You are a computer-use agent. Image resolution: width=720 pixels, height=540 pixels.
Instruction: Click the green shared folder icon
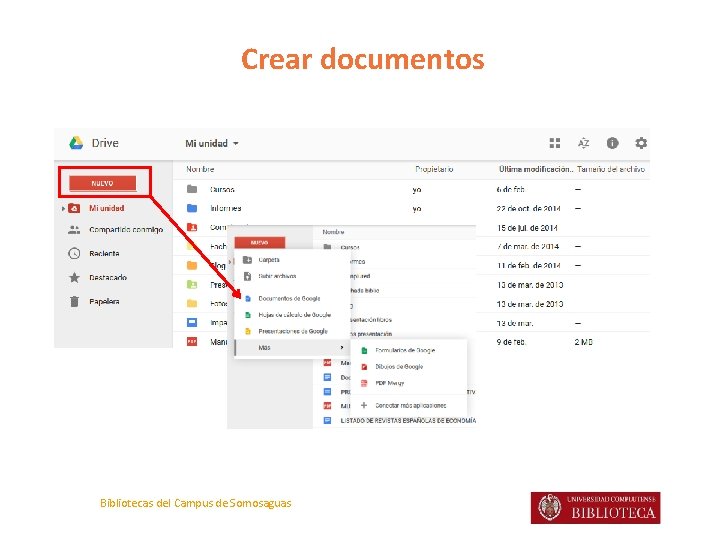(x=192, y=284)
